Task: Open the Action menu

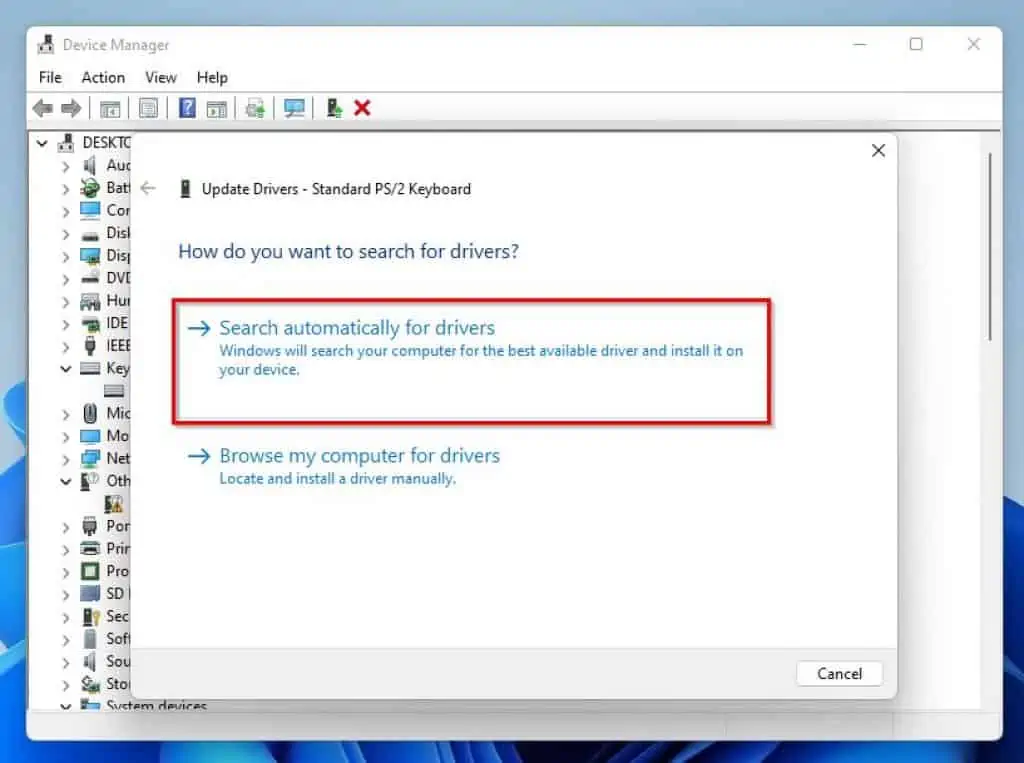Action: point(103,77)
